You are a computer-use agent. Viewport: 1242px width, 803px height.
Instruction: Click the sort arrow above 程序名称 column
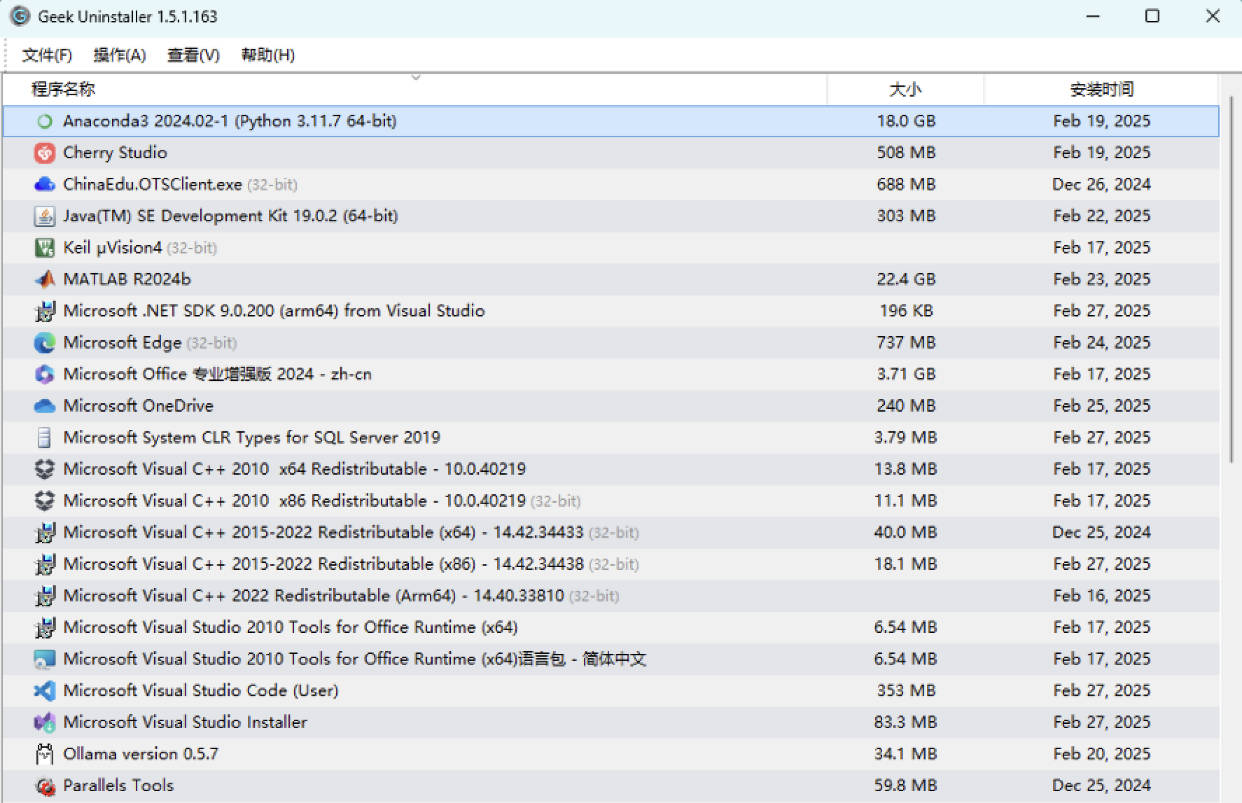(x=416, y=77)
